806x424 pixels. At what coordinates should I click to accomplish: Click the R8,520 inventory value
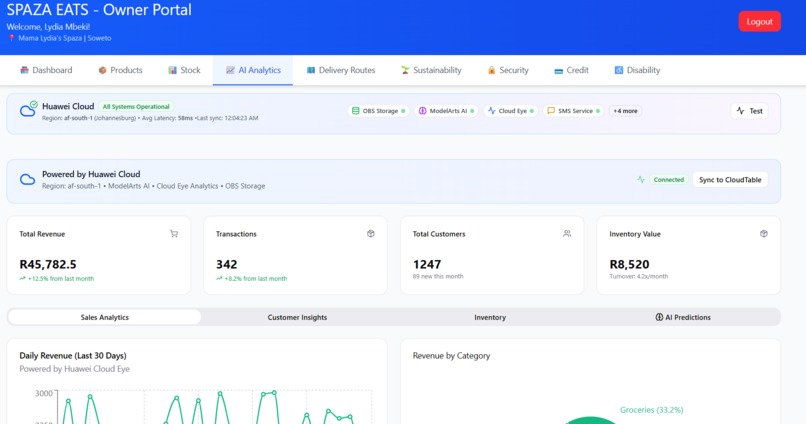pos(629,264)
